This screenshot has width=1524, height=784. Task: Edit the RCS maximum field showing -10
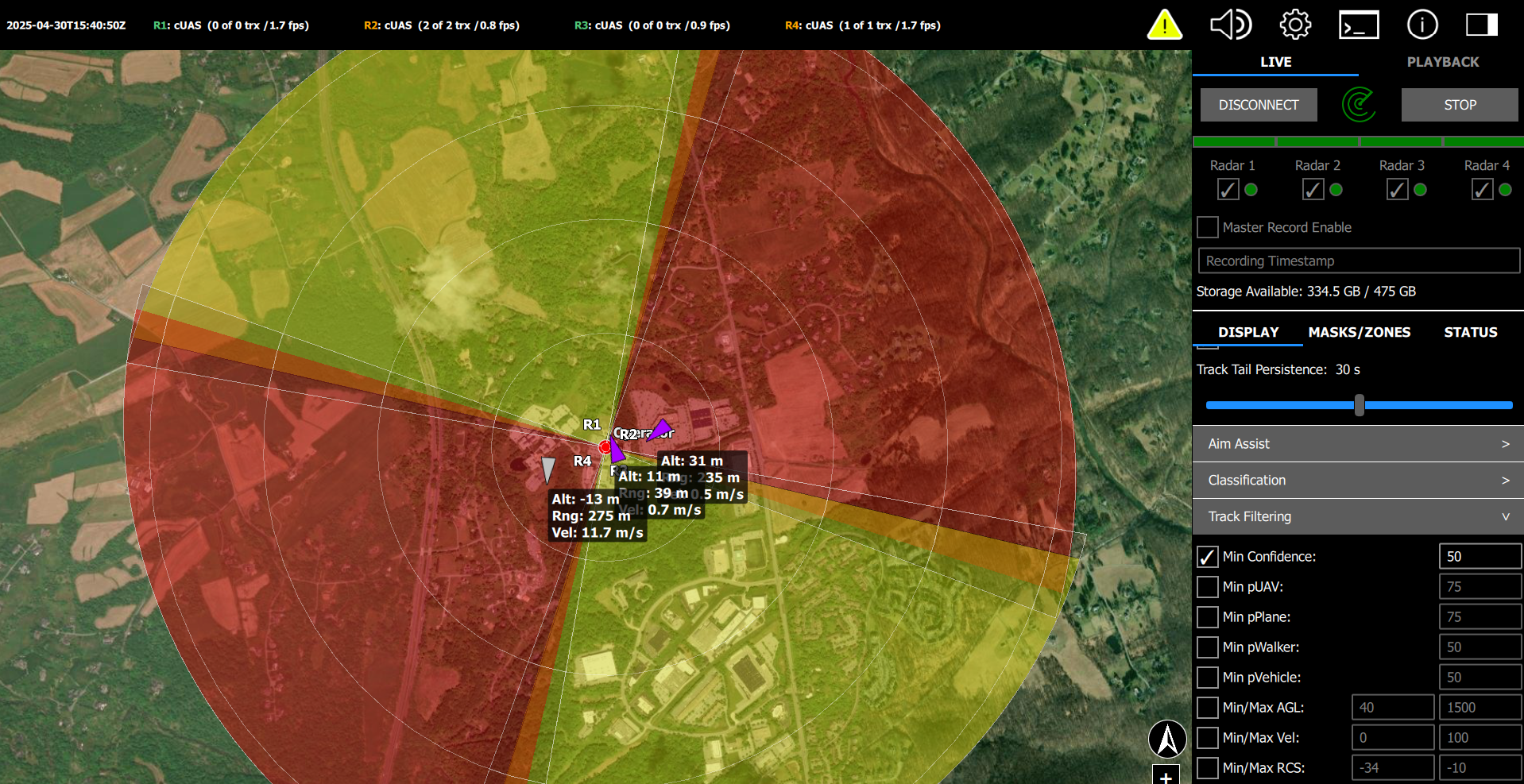coord(1480,768)
